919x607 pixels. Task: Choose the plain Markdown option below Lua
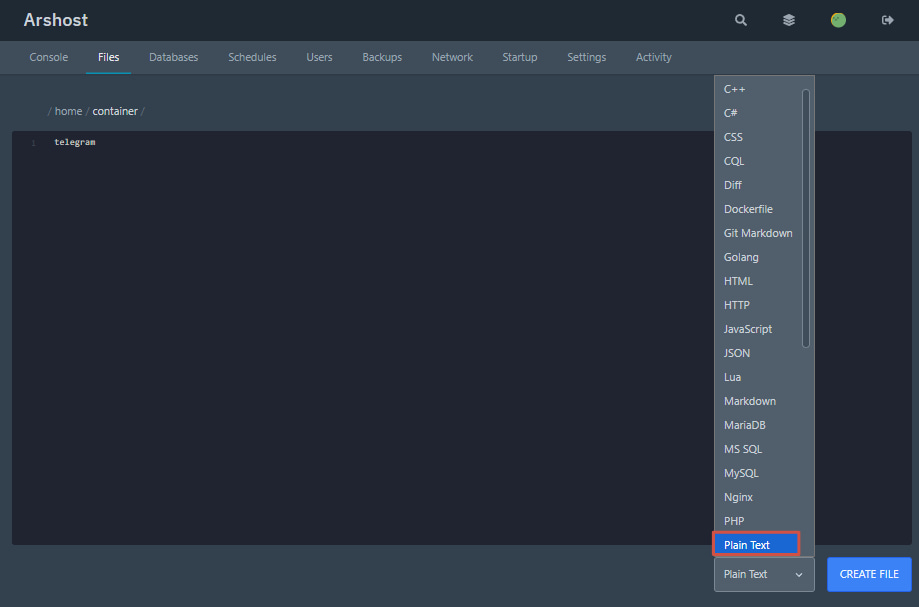[757, 401]
